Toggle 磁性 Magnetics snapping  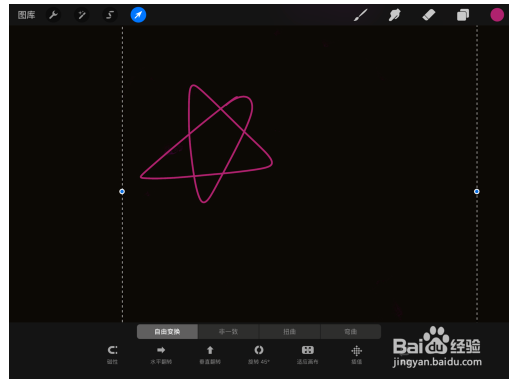tap(112, 354)
